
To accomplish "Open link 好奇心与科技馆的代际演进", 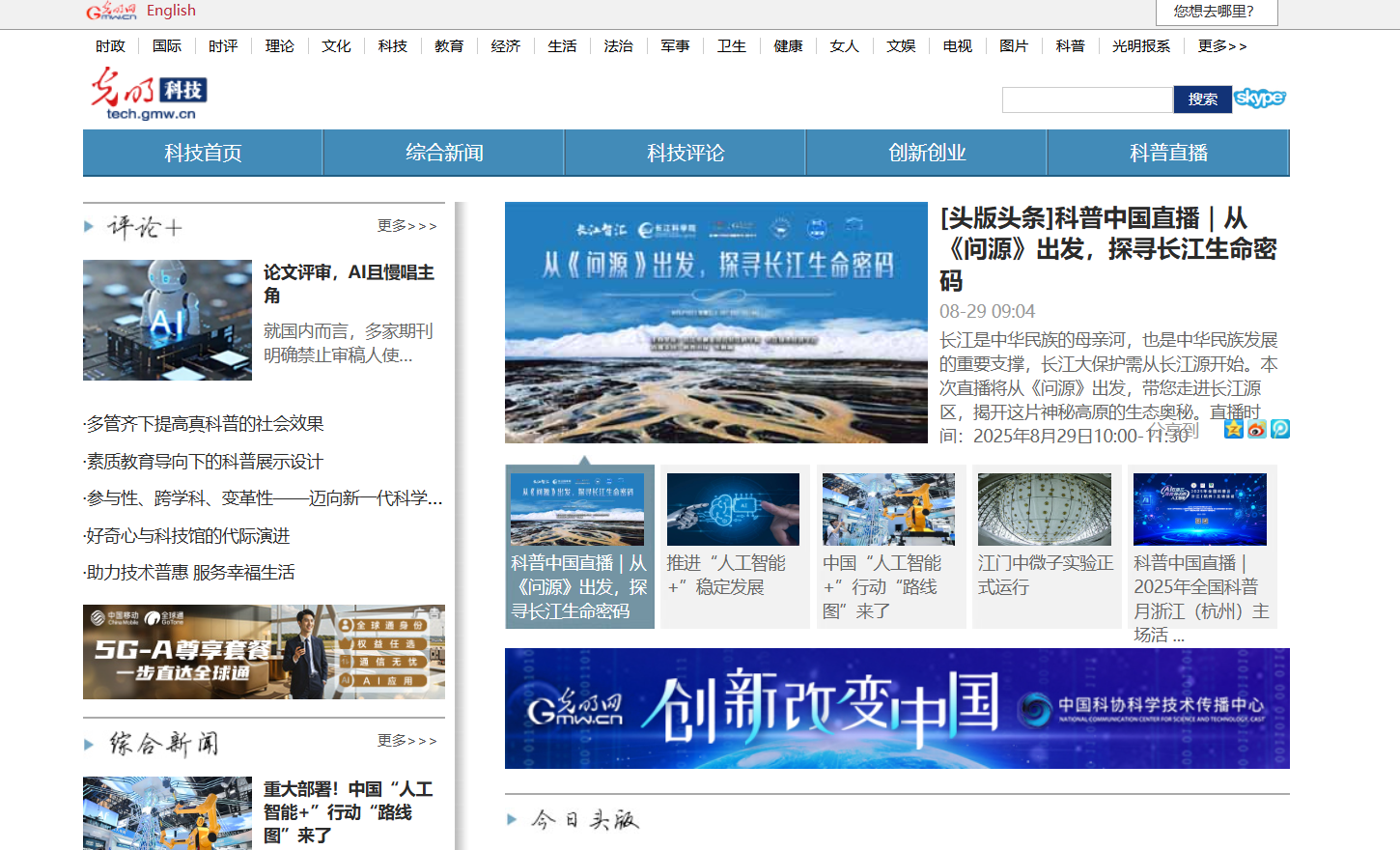I will 188,536.
